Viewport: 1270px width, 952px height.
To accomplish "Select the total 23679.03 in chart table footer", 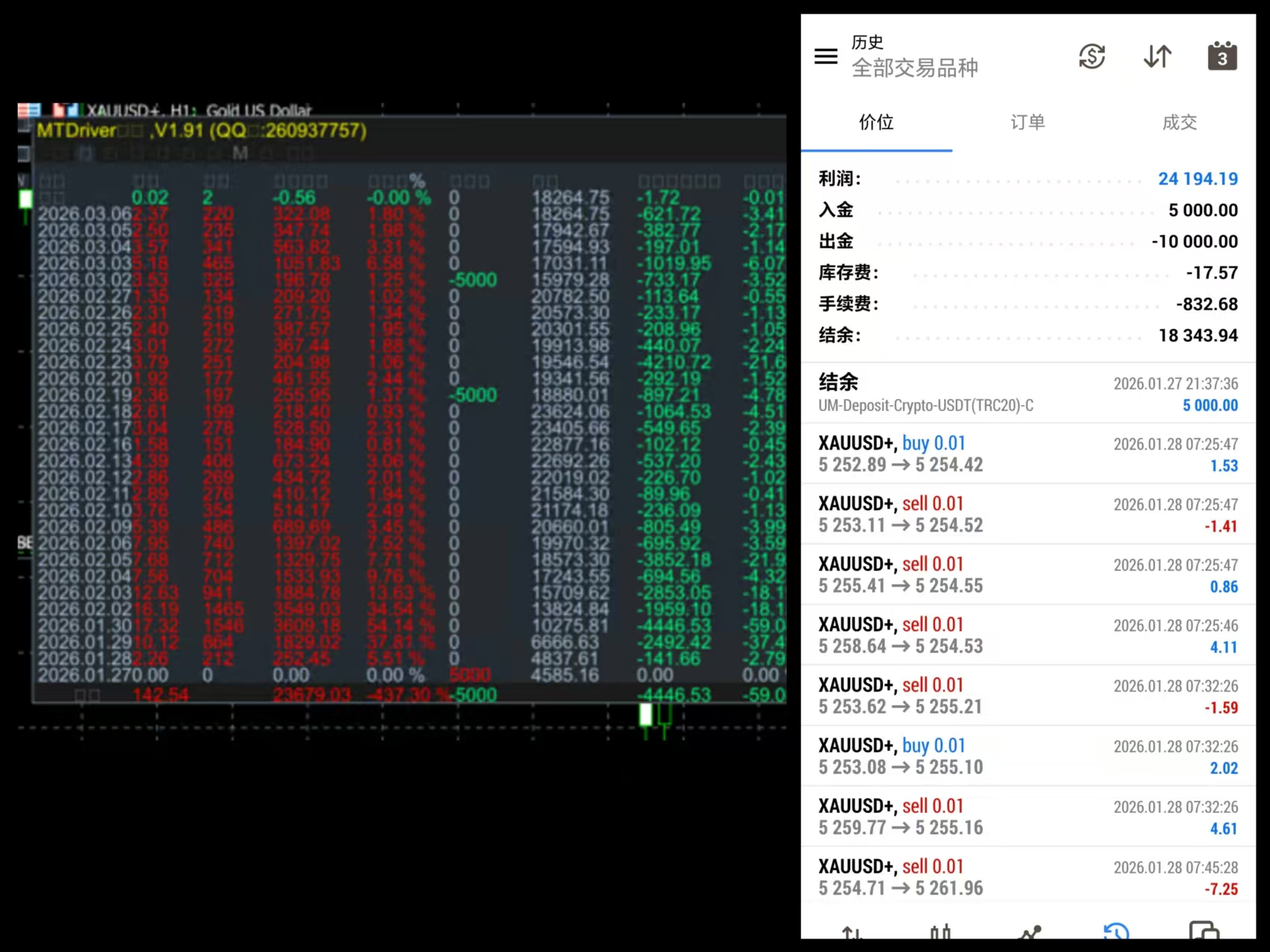I will pos(312,694).
